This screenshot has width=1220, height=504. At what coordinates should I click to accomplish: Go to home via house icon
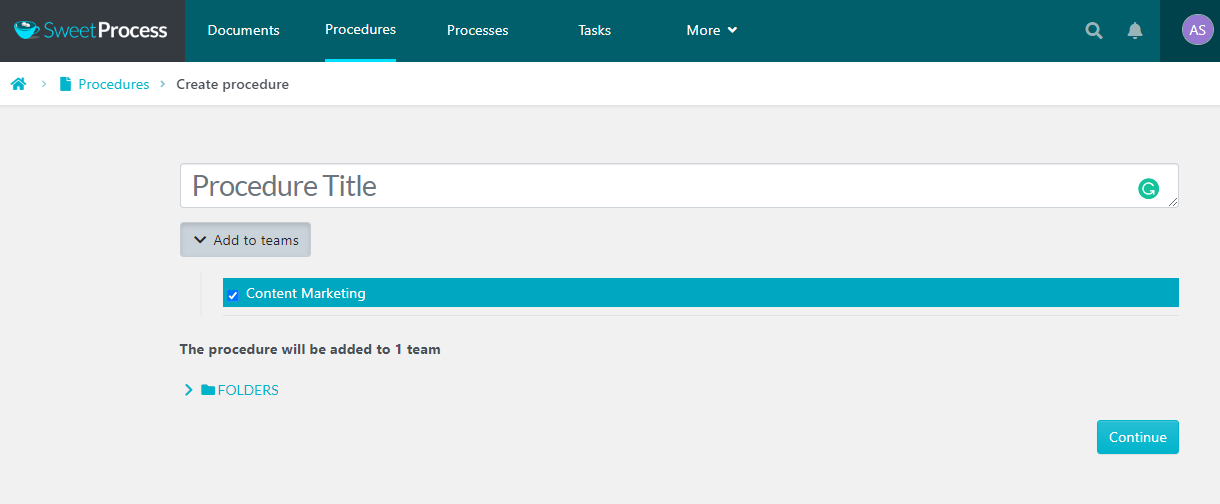[18, 84]
